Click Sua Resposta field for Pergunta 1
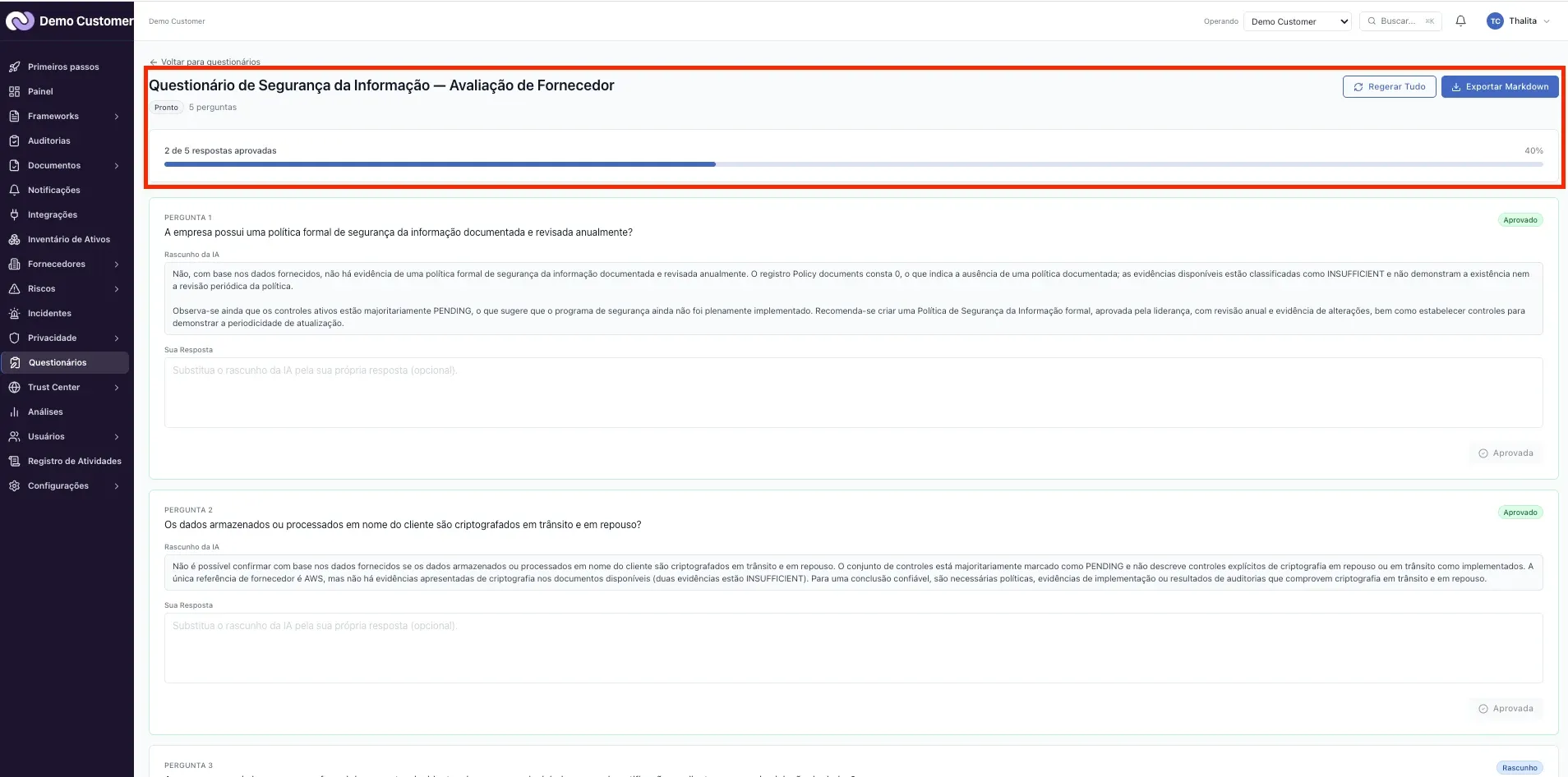 pos(853,393)
